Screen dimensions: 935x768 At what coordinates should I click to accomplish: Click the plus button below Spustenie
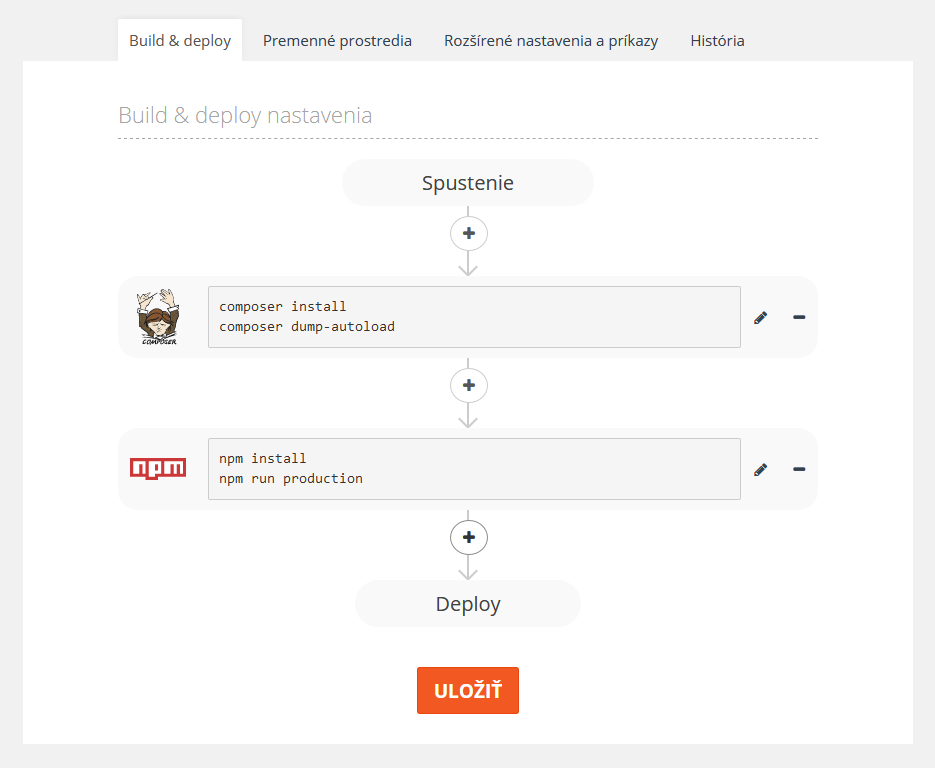click(468, 233)
